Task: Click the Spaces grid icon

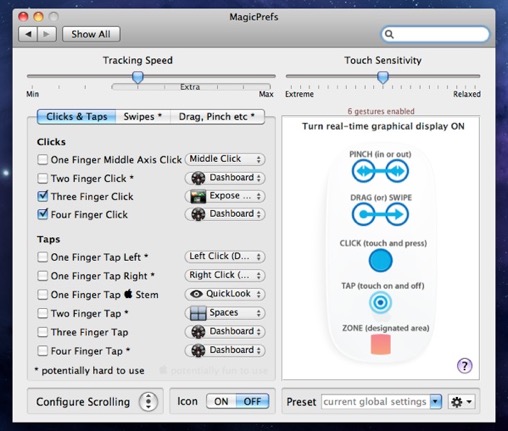Action: (198, 313)
